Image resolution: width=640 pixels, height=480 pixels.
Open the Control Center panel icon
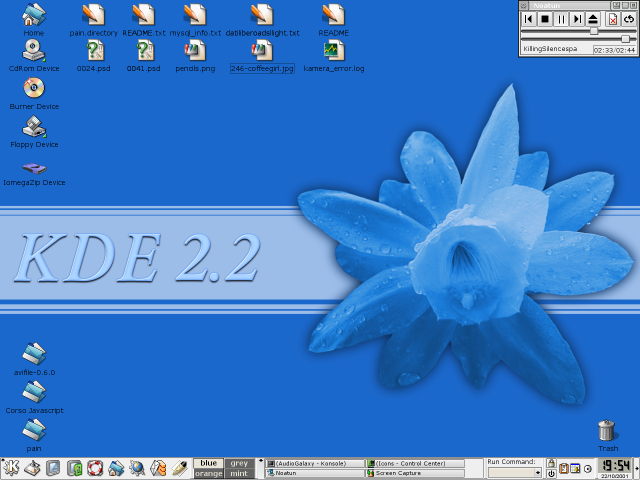(74, 469)
